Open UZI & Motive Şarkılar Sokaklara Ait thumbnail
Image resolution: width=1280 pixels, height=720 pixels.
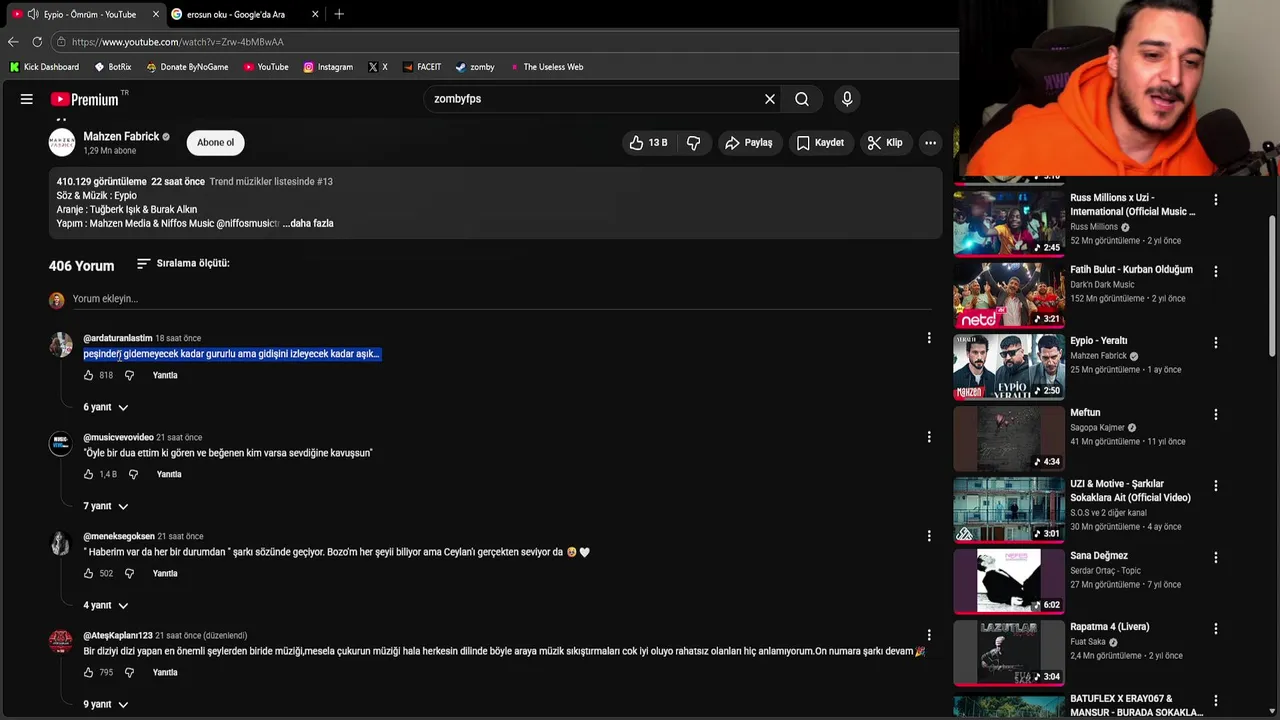point(1009,509)
